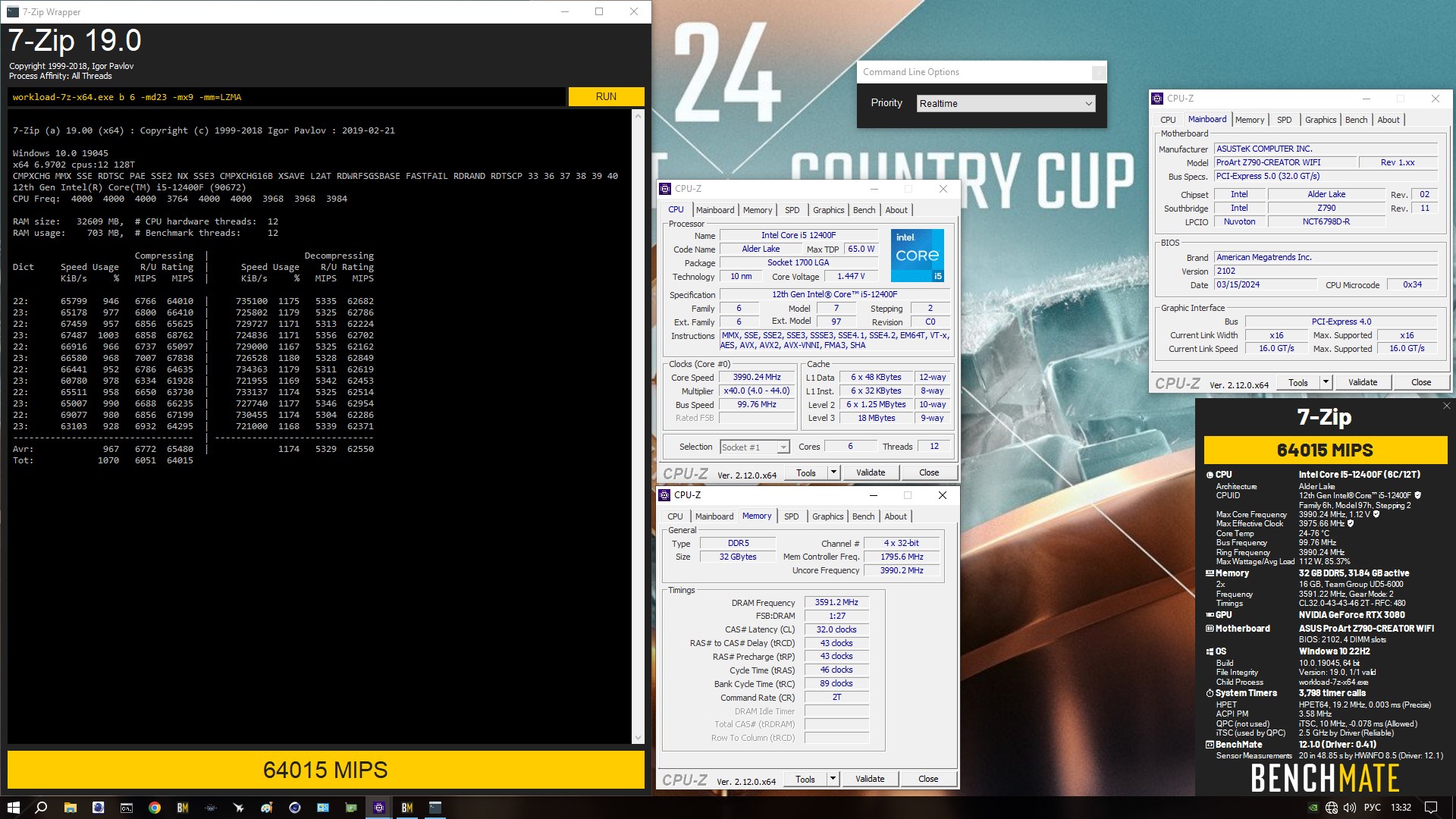Click ProArt Z790-CREATOR WIFI model field
The image size is (1456, 819).
pyautogui.click(x=1285, y=162)
